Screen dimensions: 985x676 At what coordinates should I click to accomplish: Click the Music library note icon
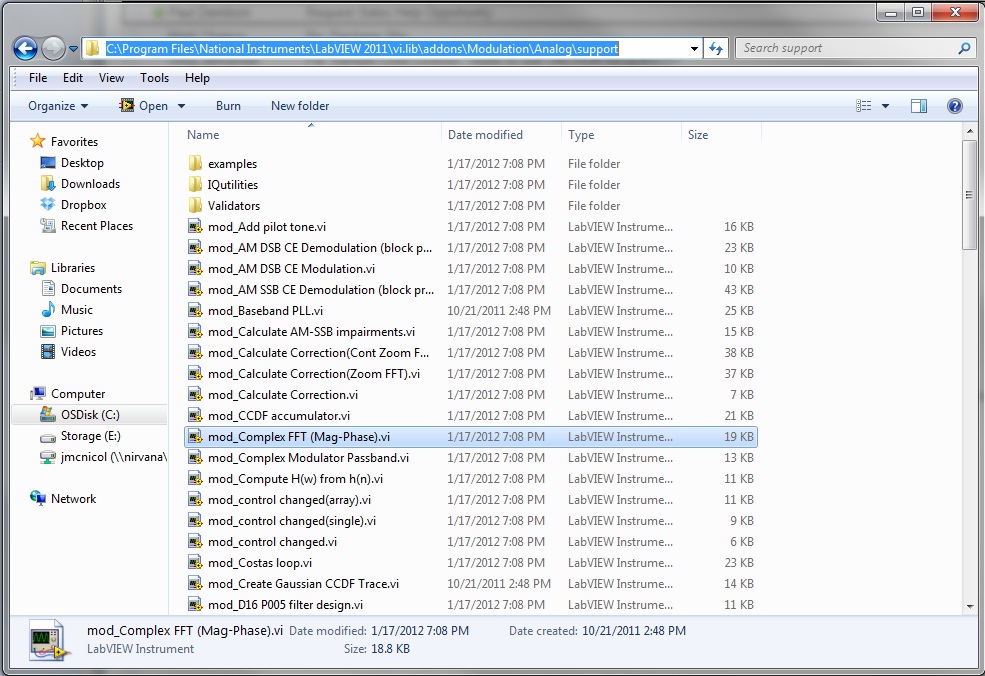tap(48, 309)
